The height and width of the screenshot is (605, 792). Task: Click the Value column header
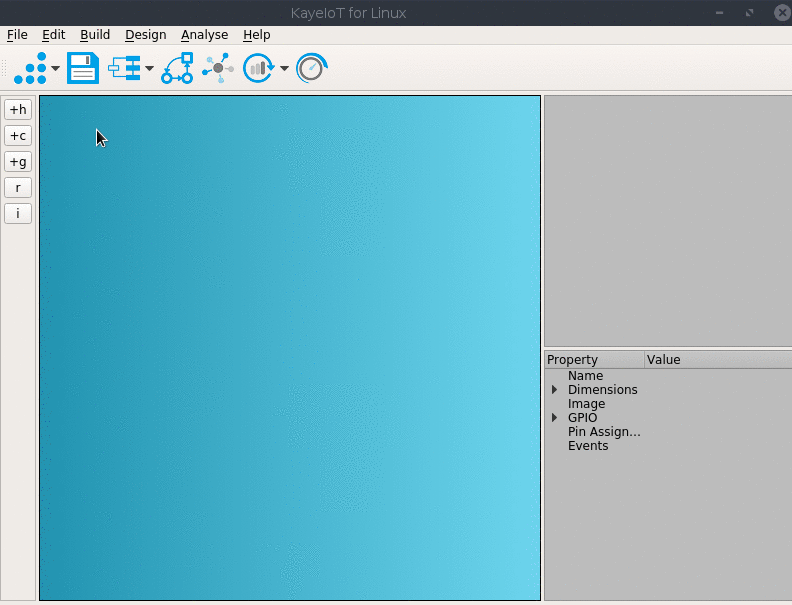pyautogui.click(x=718, y=360)
